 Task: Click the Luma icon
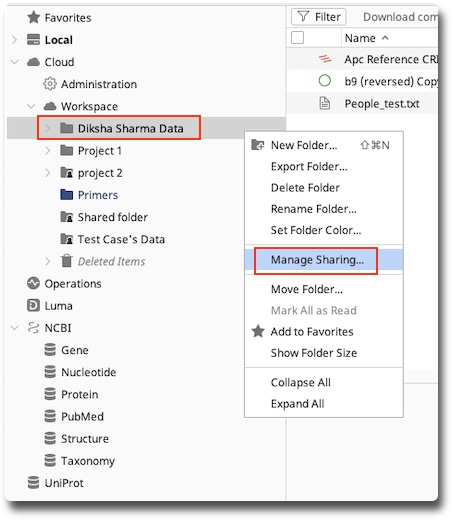(33, 305)
